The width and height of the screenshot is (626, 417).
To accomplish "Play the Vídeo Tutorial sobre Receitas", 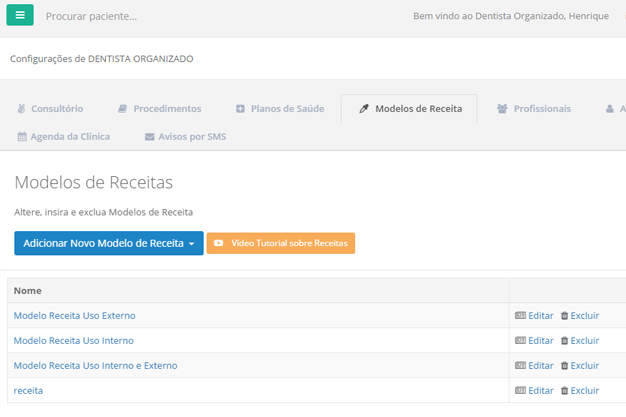I will tap(281, 243).
